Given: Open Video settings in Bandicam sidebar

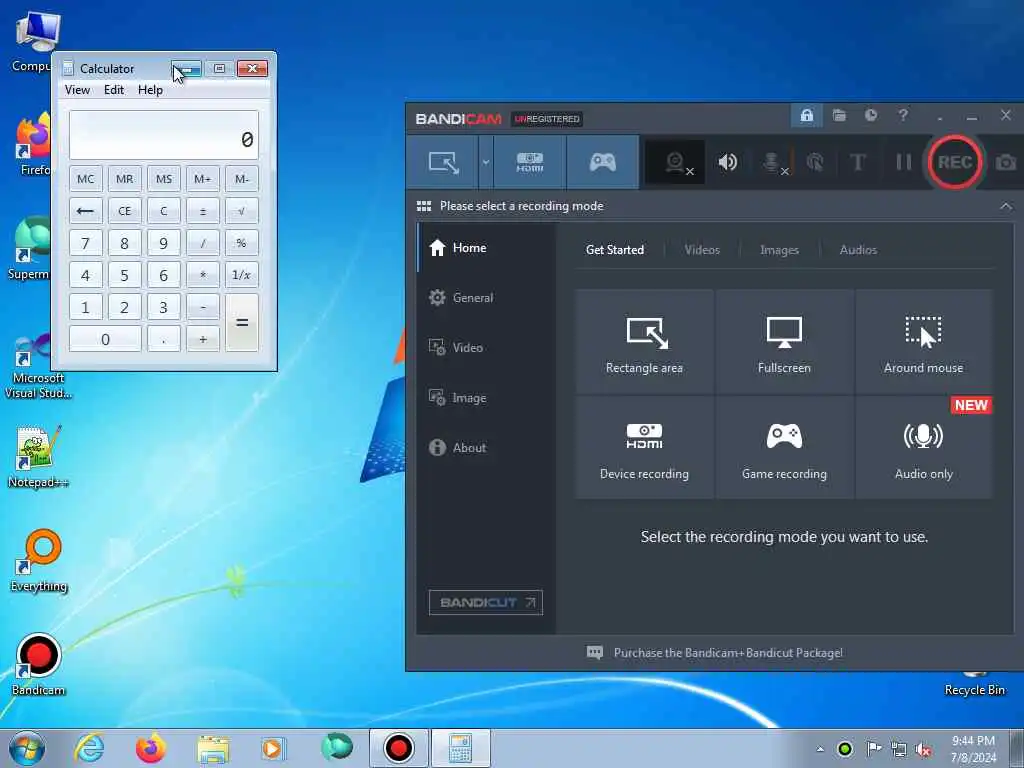Looking at the screenshot, I should [487, 347].
